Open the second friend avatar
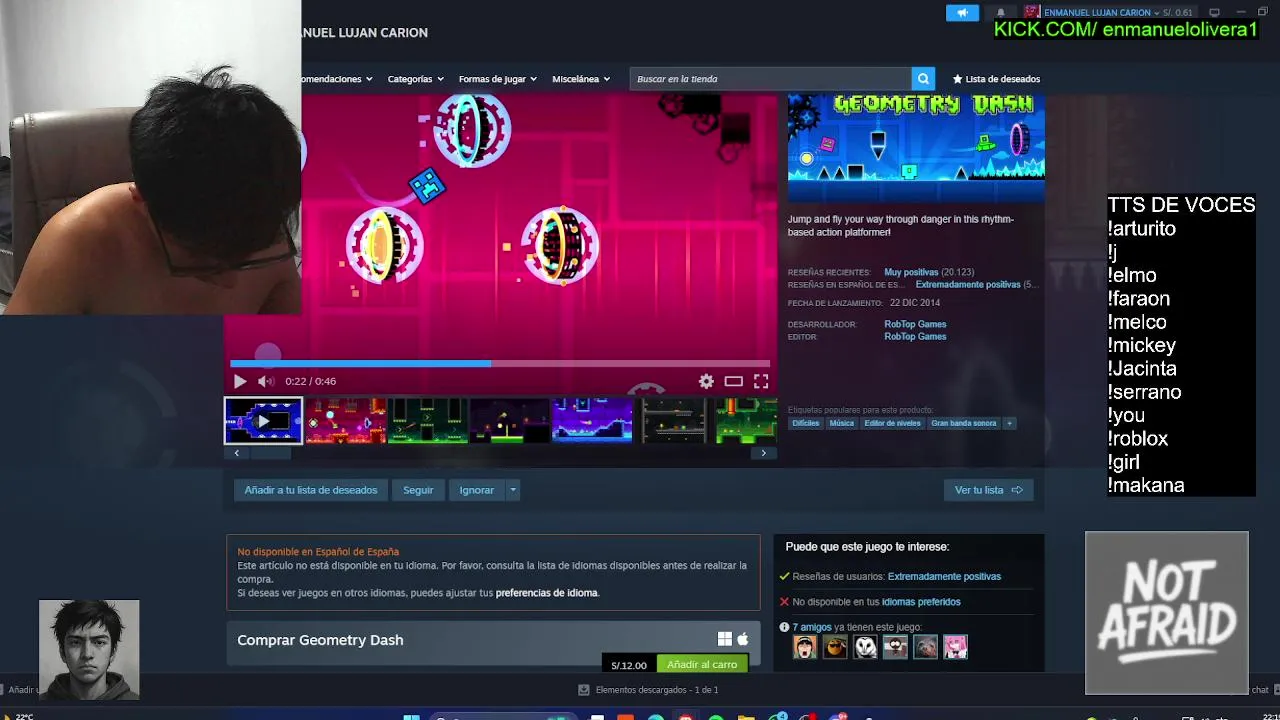The width and height of the screenshot is (1280, 720). tap(835, 647)
